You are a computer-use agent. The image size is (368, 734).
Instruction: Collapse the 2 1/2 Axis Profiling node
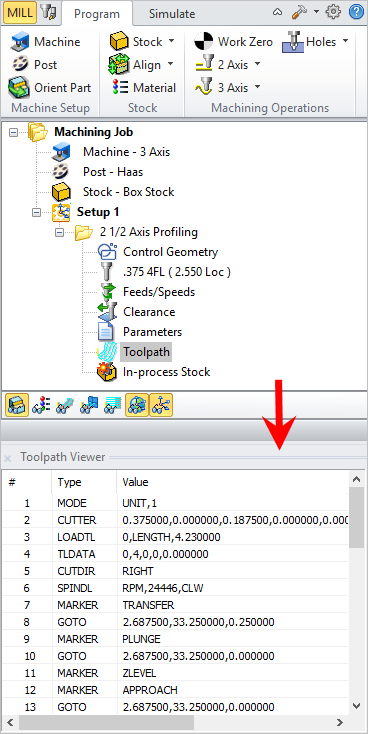[59, 232]
